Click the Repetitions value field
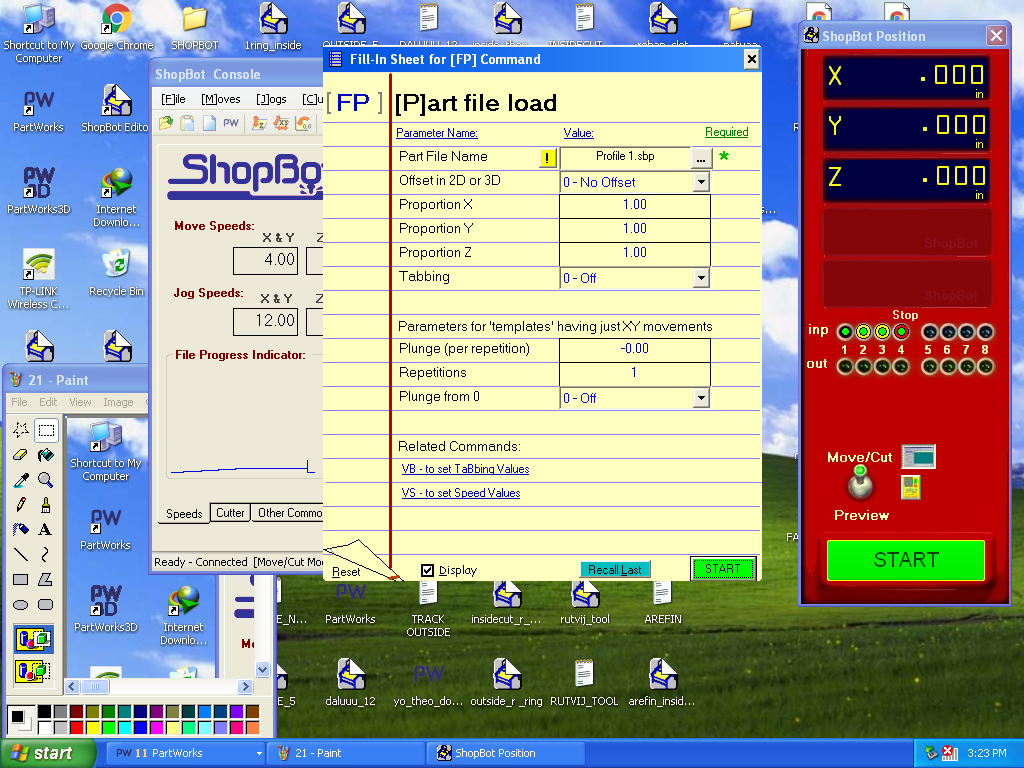This screenshot has width=1024, height=768. coord(635,373)
